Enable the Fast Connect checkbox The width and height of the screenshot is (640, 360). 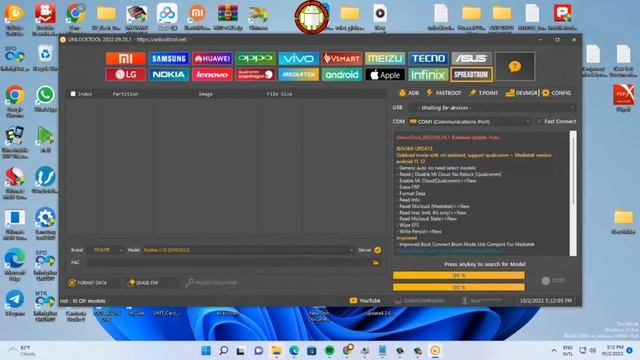(539, 122)
